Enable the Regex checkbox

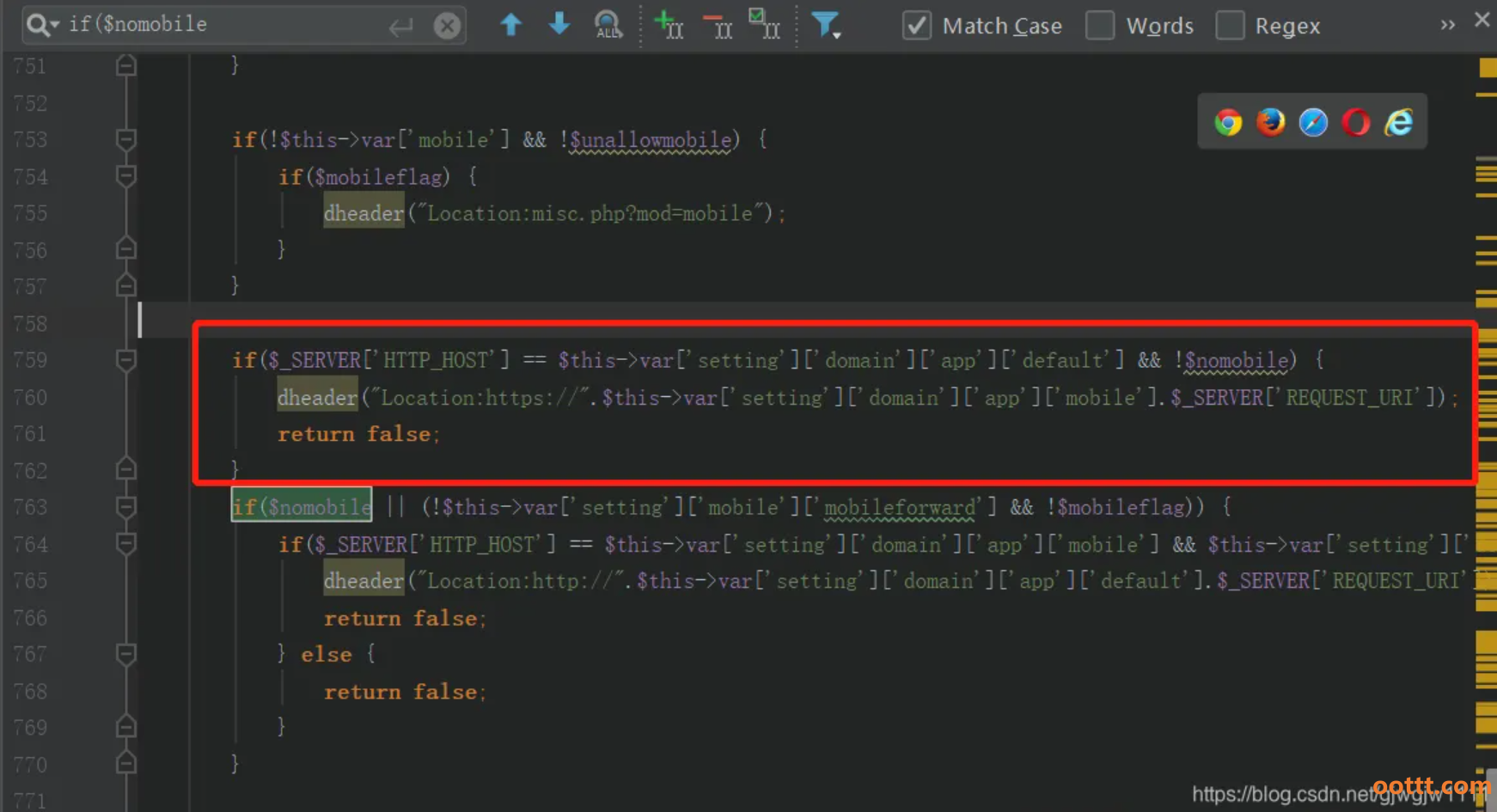pyautogui.click(x=1230, y=26)
